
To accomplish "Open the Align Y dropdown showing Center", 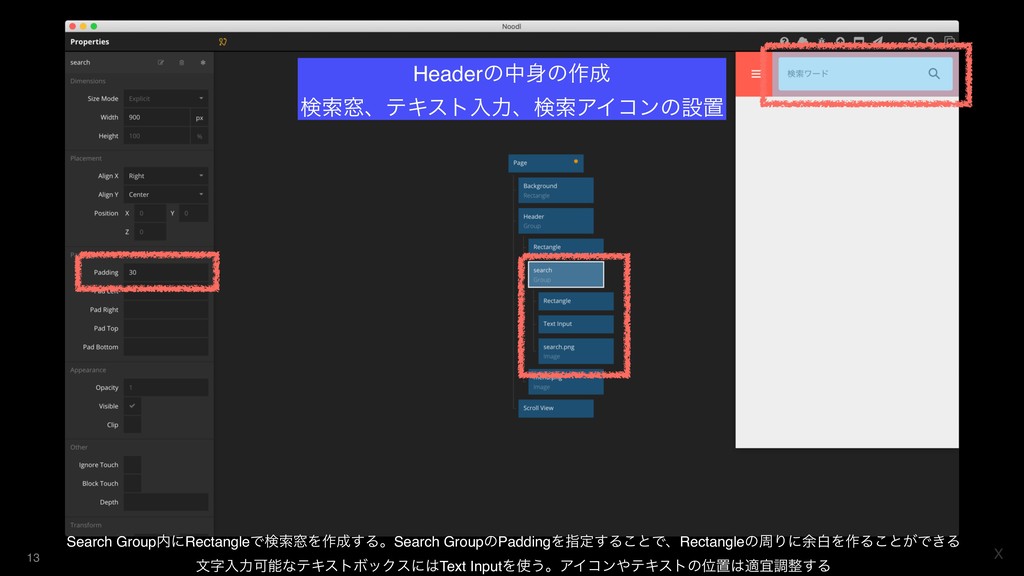I will (166, 195).
